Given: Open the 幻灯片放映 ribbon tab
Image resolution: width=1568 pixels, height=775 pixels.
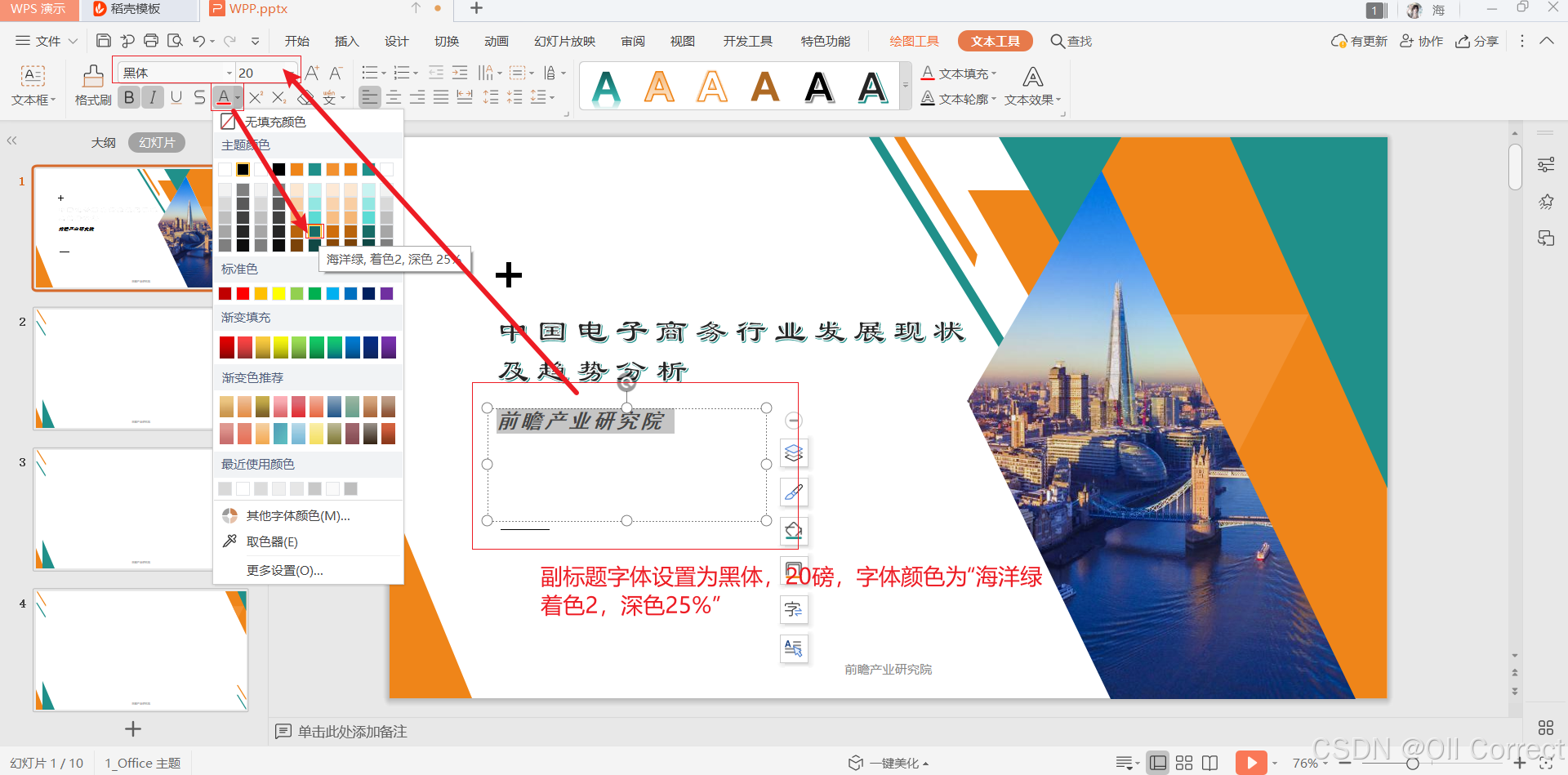Looking at the screenshot, I should [565, 41].
